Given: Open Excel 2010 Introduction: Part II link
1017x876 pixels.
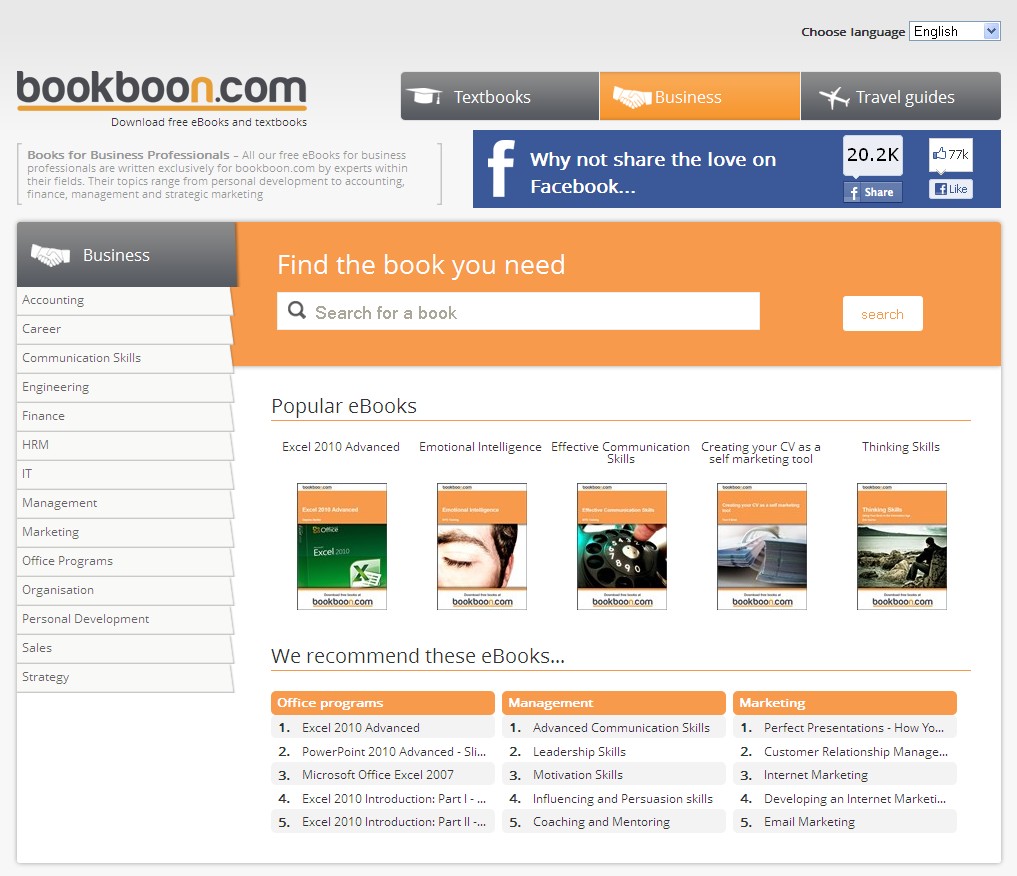Looking at the screenshot, I should pos(394,822).
